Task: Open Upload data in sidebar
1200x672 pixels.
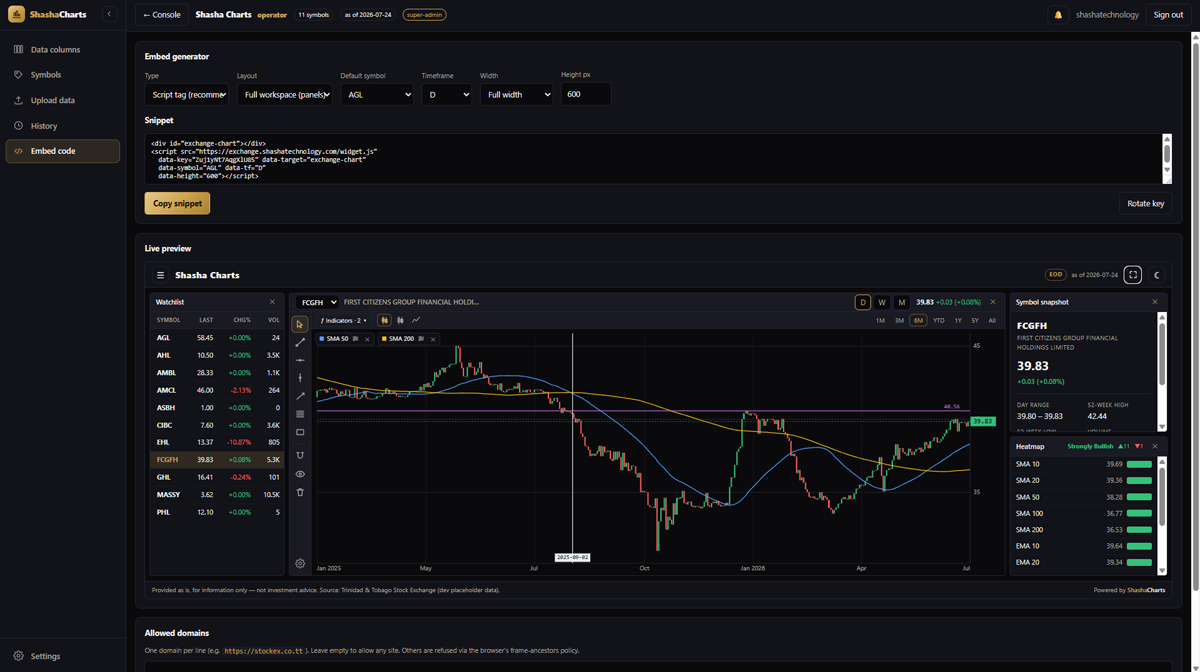Action: pos(63,100)
